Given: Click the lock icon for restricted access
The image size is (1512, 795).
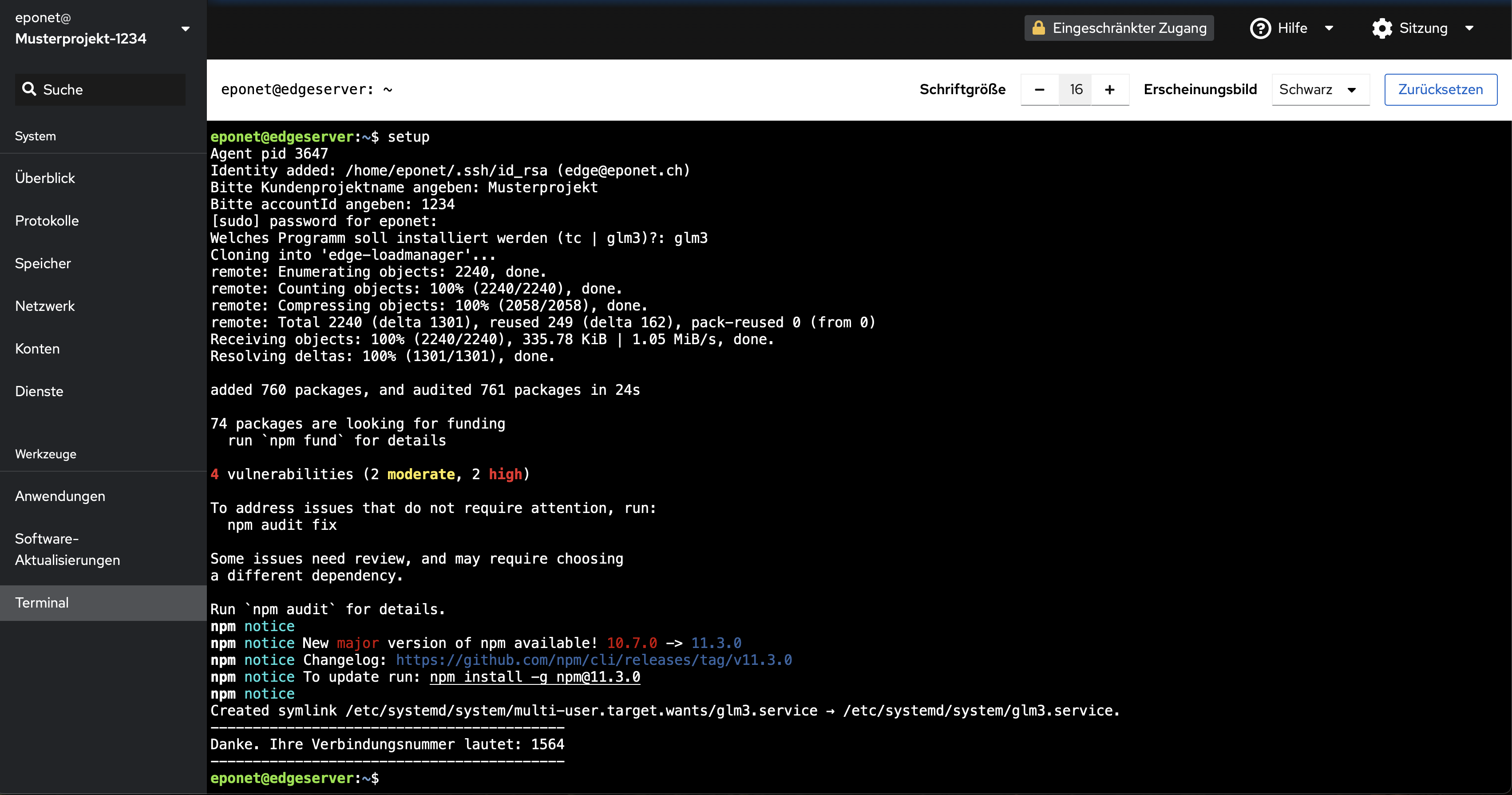Looking at the screenshot, I should [x=1038, y=28].
